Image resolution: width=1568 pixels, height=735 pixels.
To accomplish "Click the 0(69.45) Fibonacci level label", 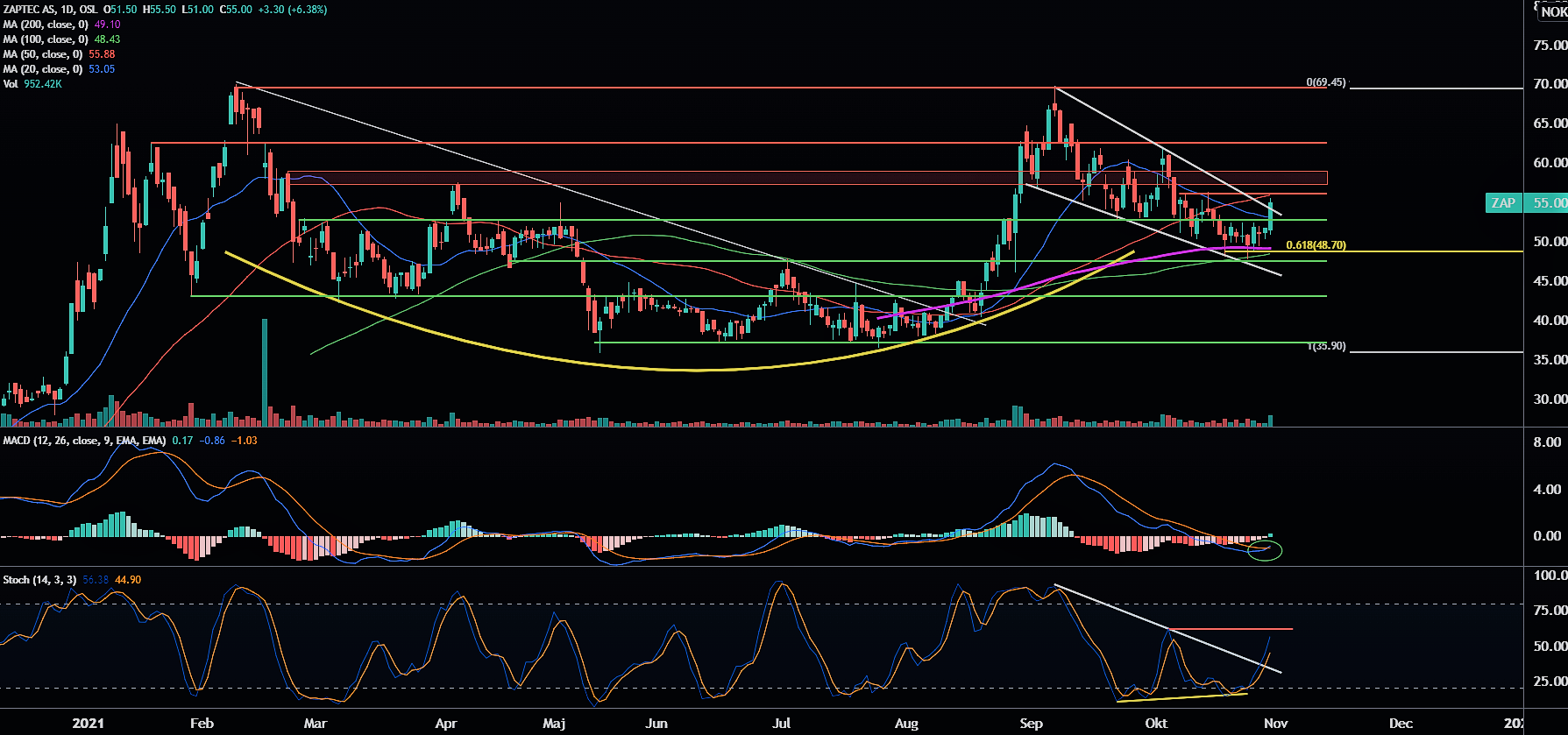I will 1325,82.
